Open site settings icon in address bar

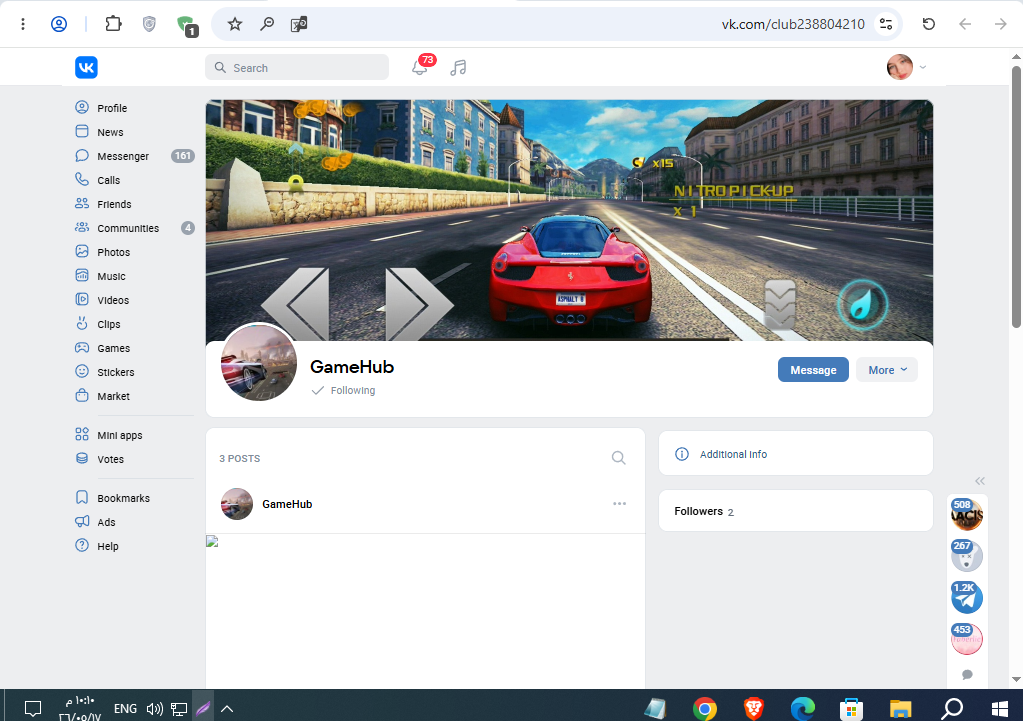click(x=886, y=24)
